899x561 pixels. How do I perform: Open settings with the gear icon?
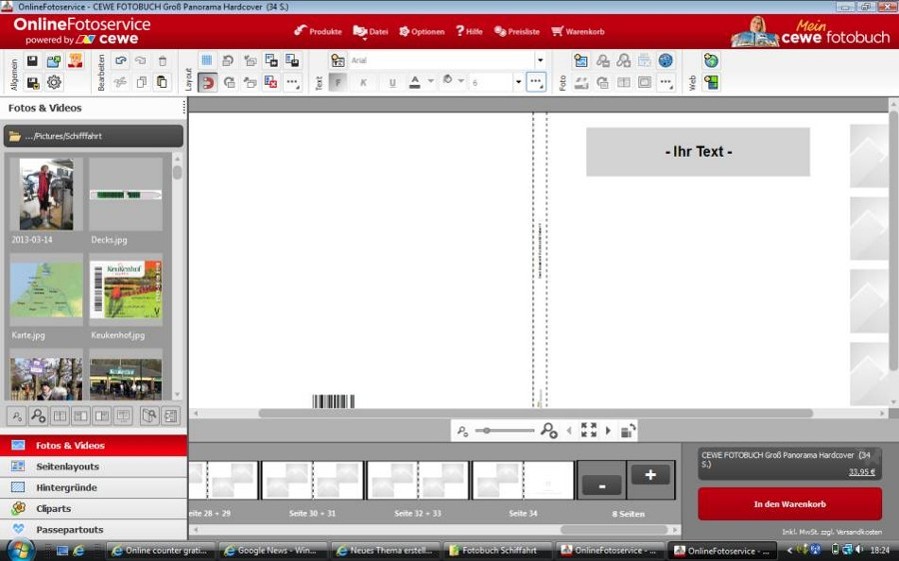[x=54, y=83]
